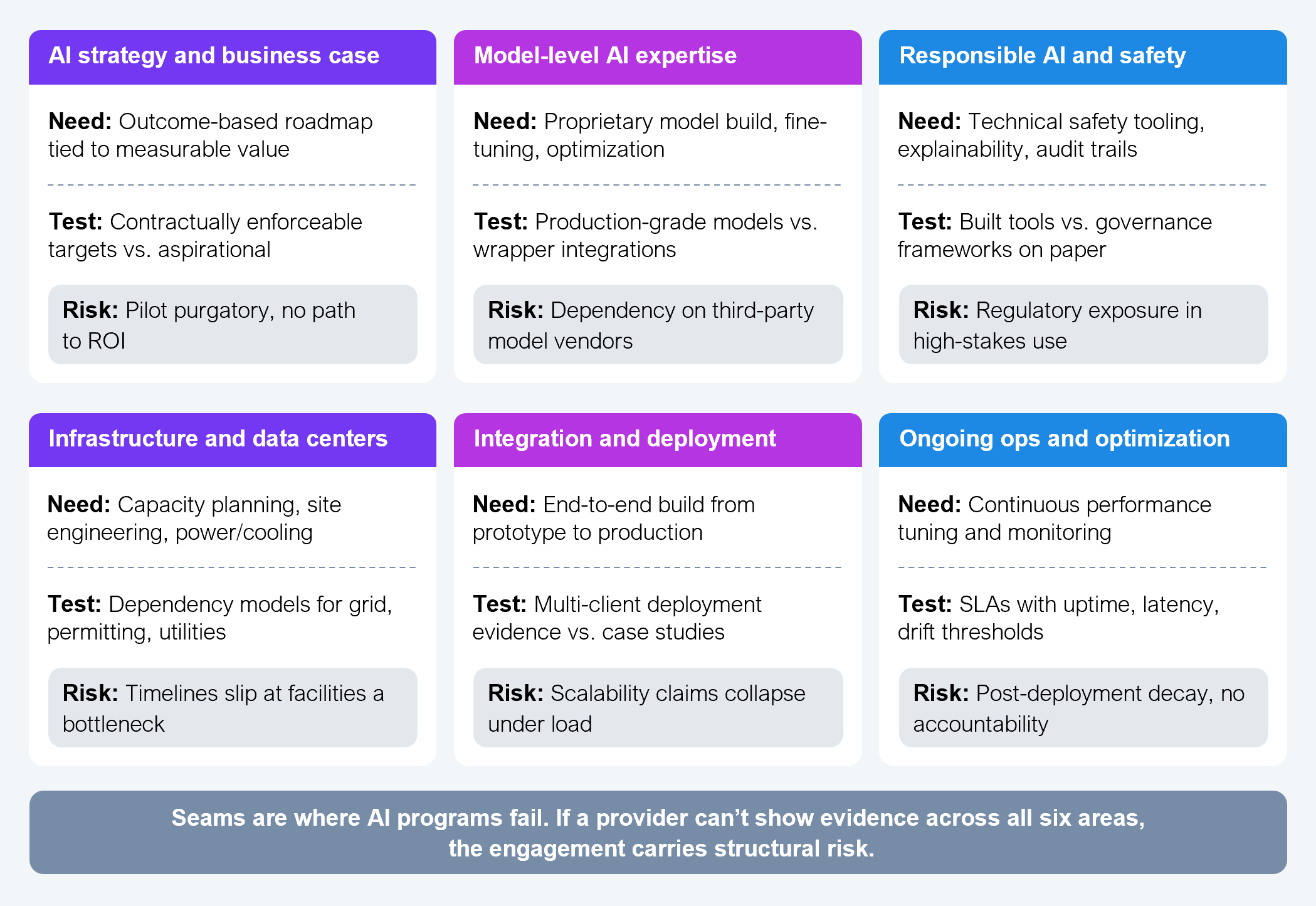Click the "Multi-client deployment evidence" test text
This screenshot has height=906, width=1316.
(617, 618)
